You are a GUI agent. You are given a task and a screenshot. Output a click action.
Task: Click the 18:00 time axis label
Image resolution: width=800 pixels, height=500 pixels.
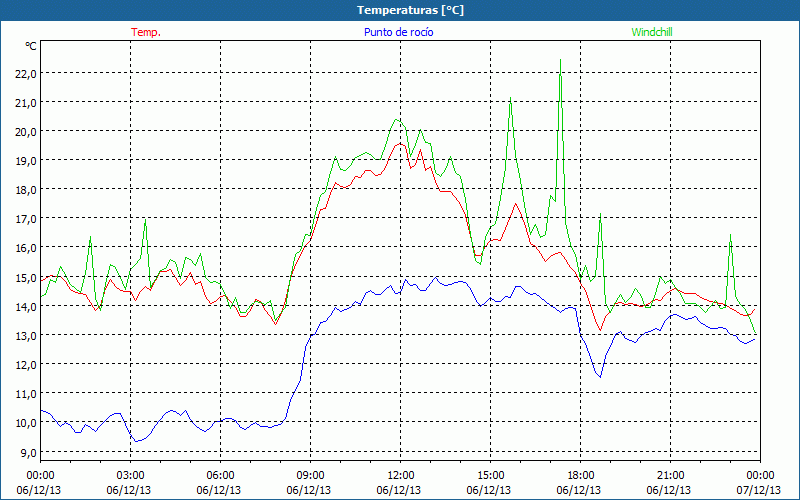580,476
